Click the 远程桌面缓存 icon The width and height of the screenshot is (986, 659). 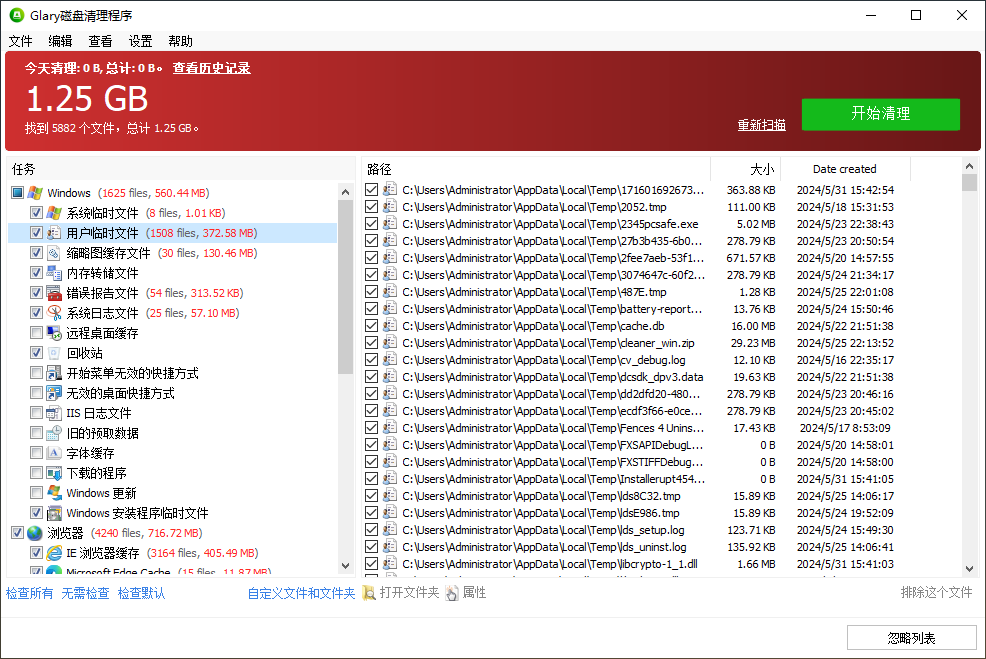click(x=54, y=333)
